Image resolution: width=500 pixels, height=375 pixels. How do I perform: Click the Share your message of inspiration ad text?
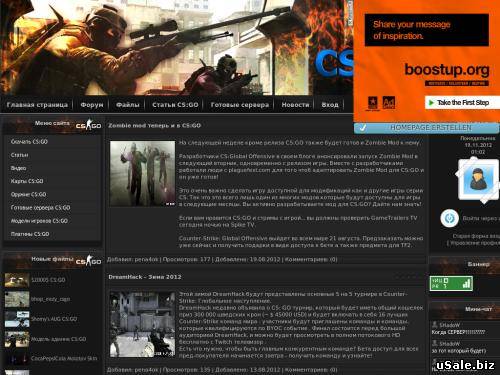coord(412,30)
